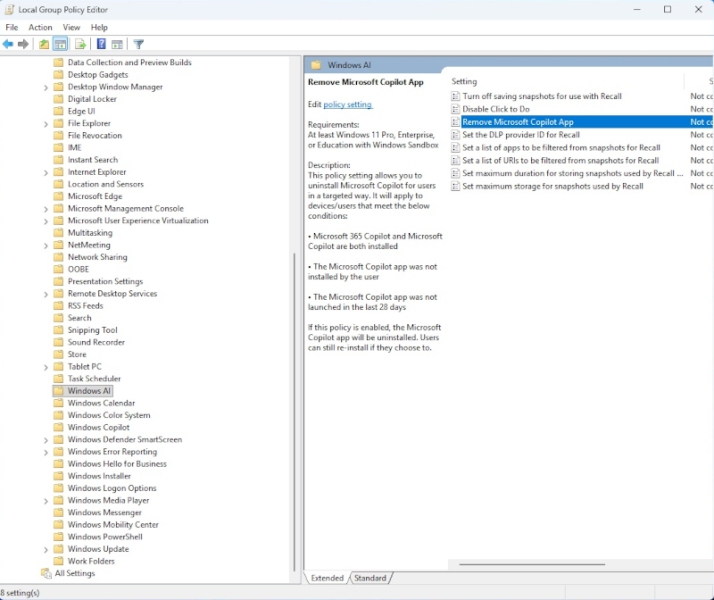Expand the Desktop Window Manager node
The height and width of the screenshot is (600, 714).
tap(46, 87)
